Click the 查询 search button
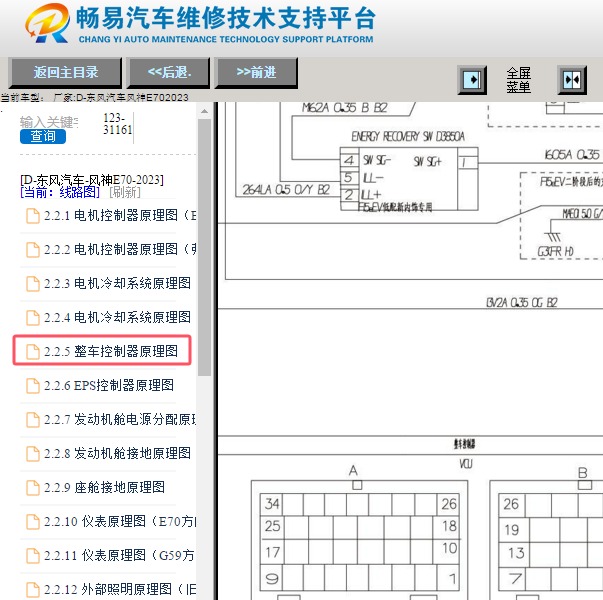Image resolution: width=603 pixels, height=600 pixels. pyautogui.click(x=43, y=136)
